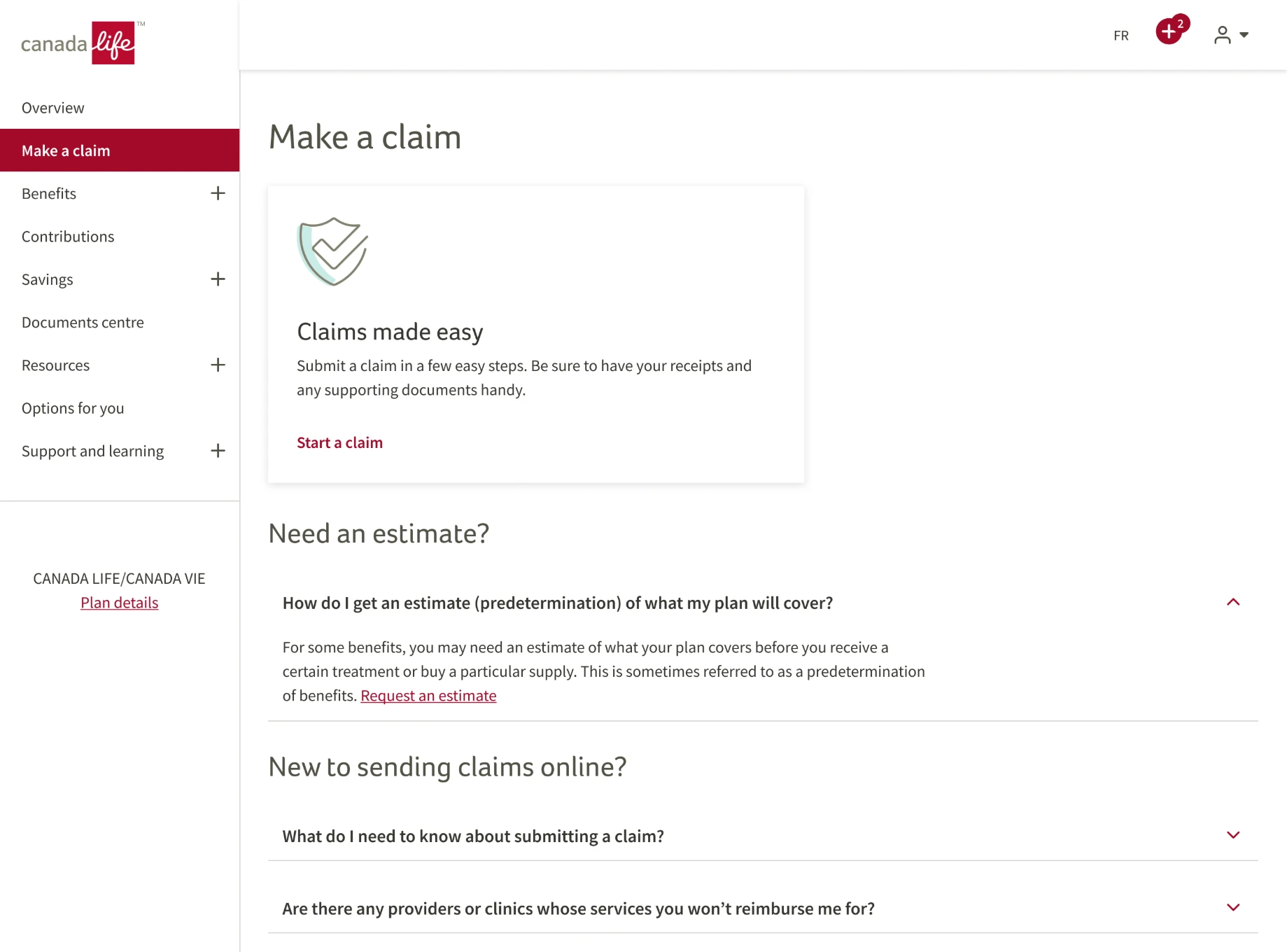Click the Canada Life logo
Image resolution: width=1287 pixels, height=952 pixels.
(82, 43)
